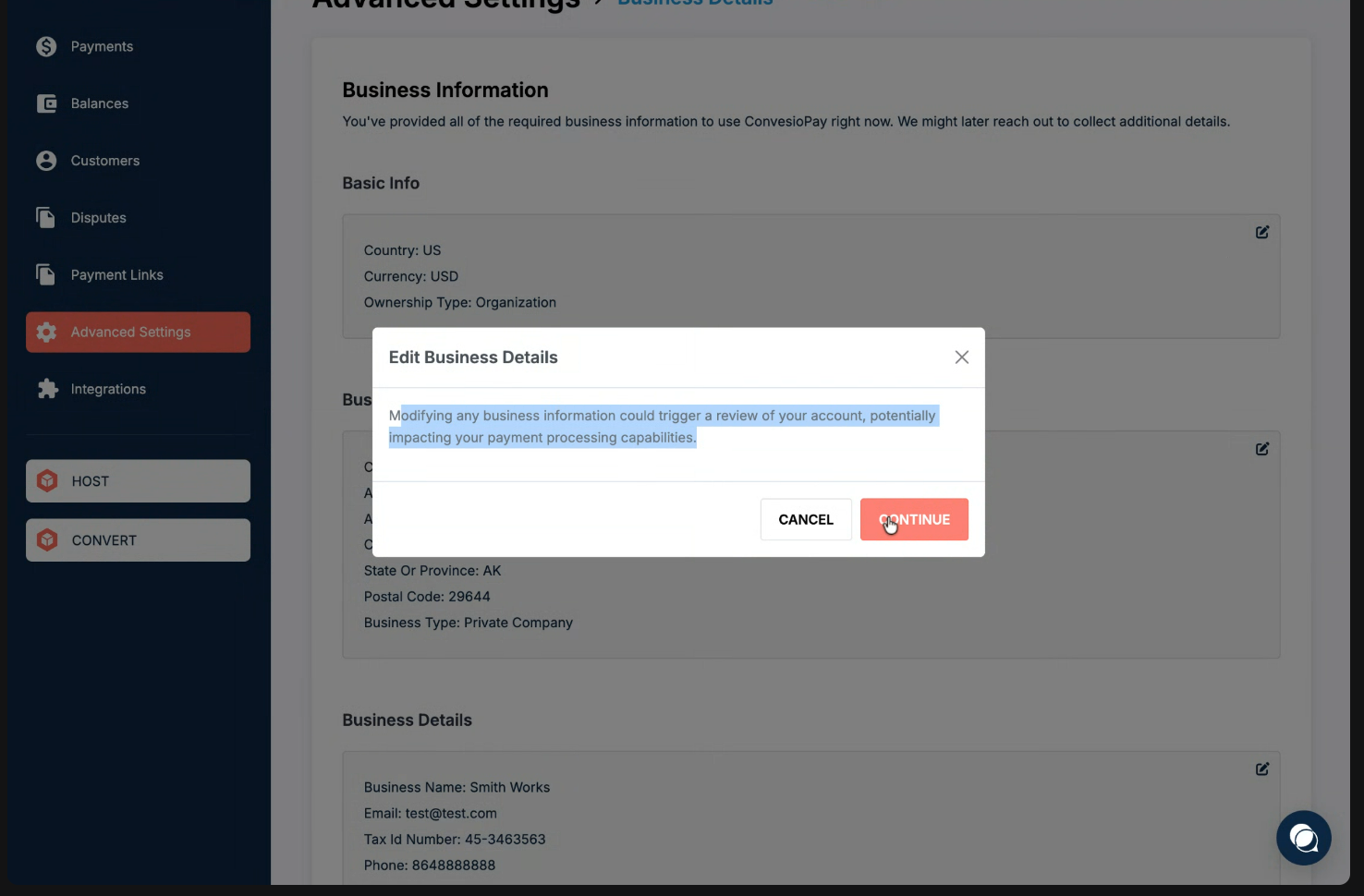Click the cube icon on the HOST button
The image size is (1364, 896).
[x=47, y=481]
